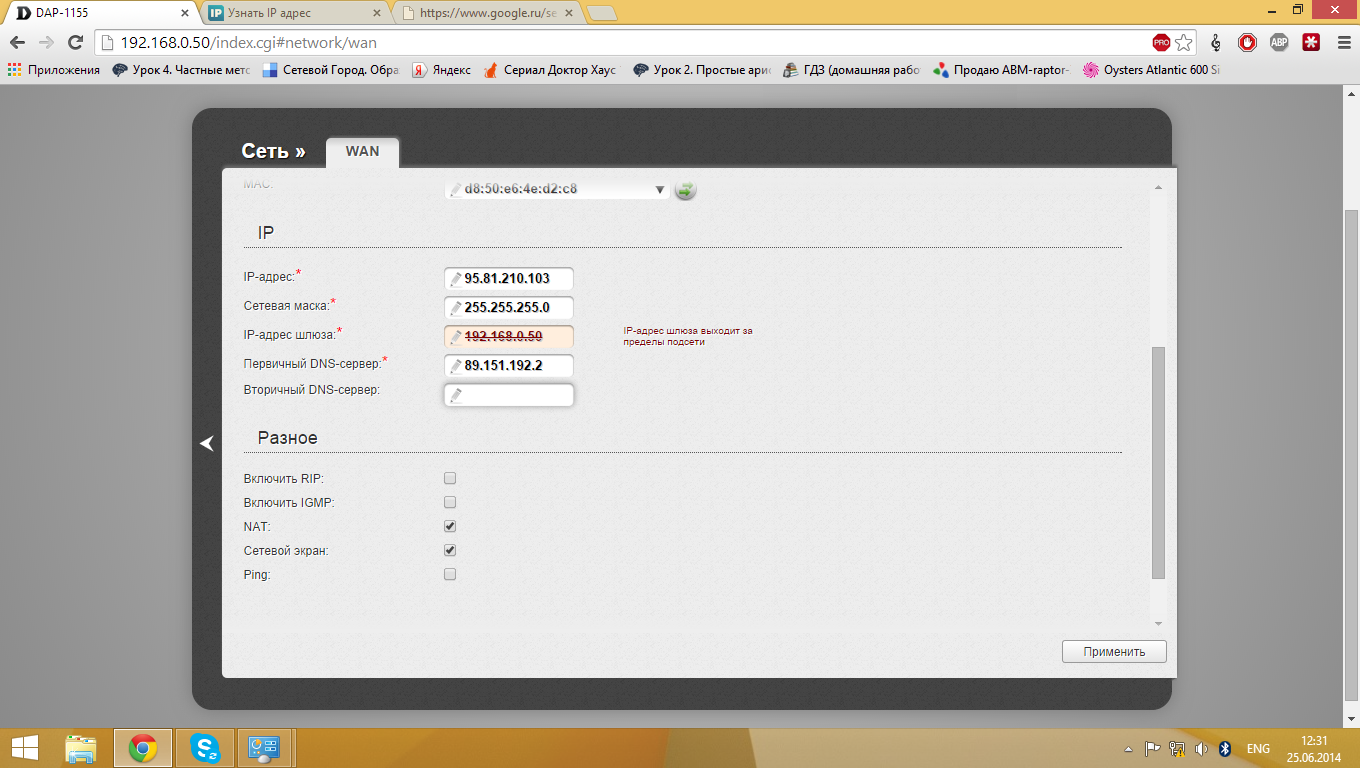Open the red PRO stop-sign icon in address bar

1161,43
